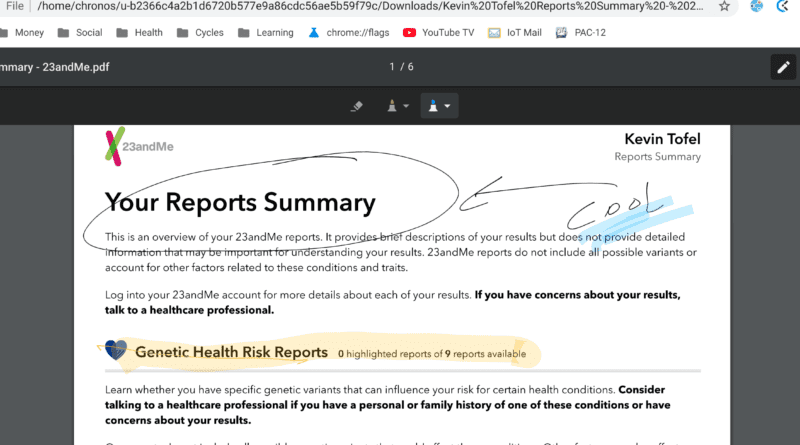Open the highlighter options dropdown arrow
The image size is (800, 445).
click(447, 106)
